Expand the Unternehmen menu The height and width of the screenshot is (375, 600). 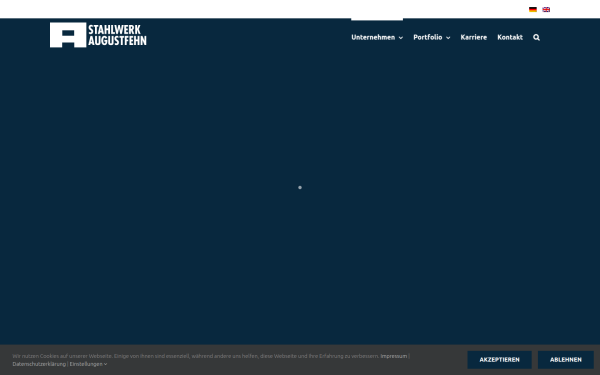tap(377, 37)
